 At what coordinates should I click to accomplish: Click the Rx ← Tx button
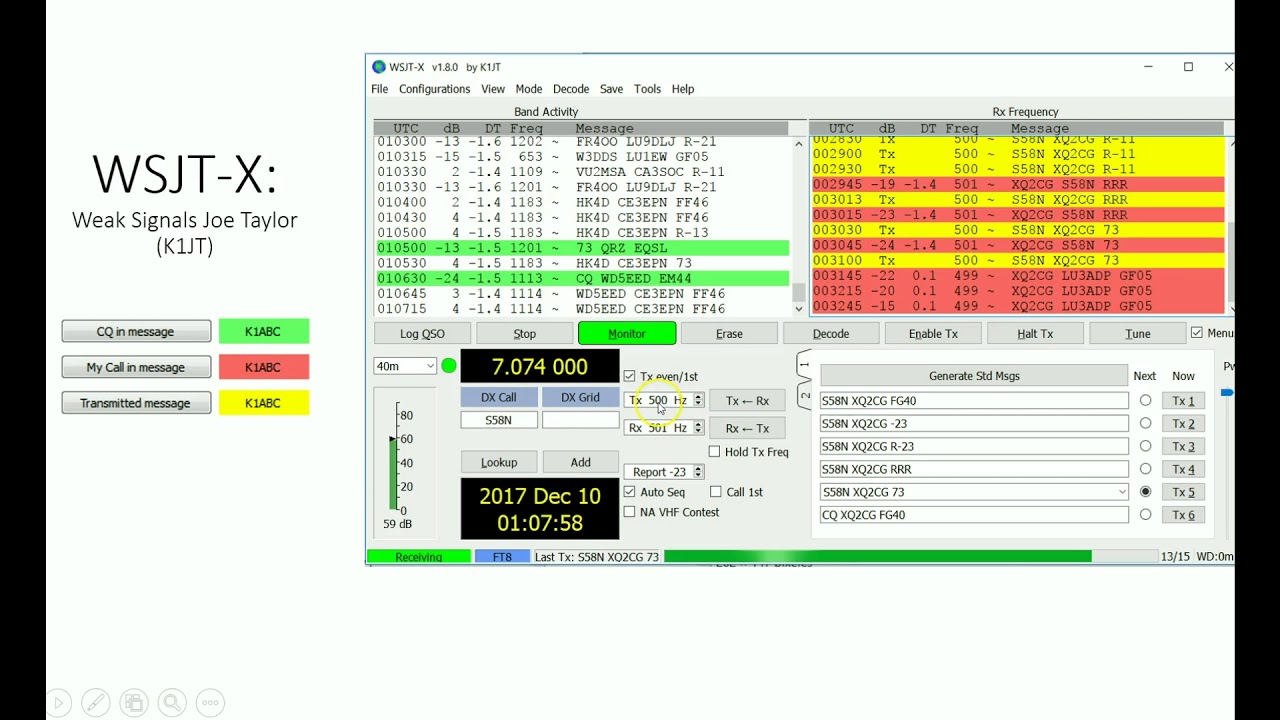[748, 428]
